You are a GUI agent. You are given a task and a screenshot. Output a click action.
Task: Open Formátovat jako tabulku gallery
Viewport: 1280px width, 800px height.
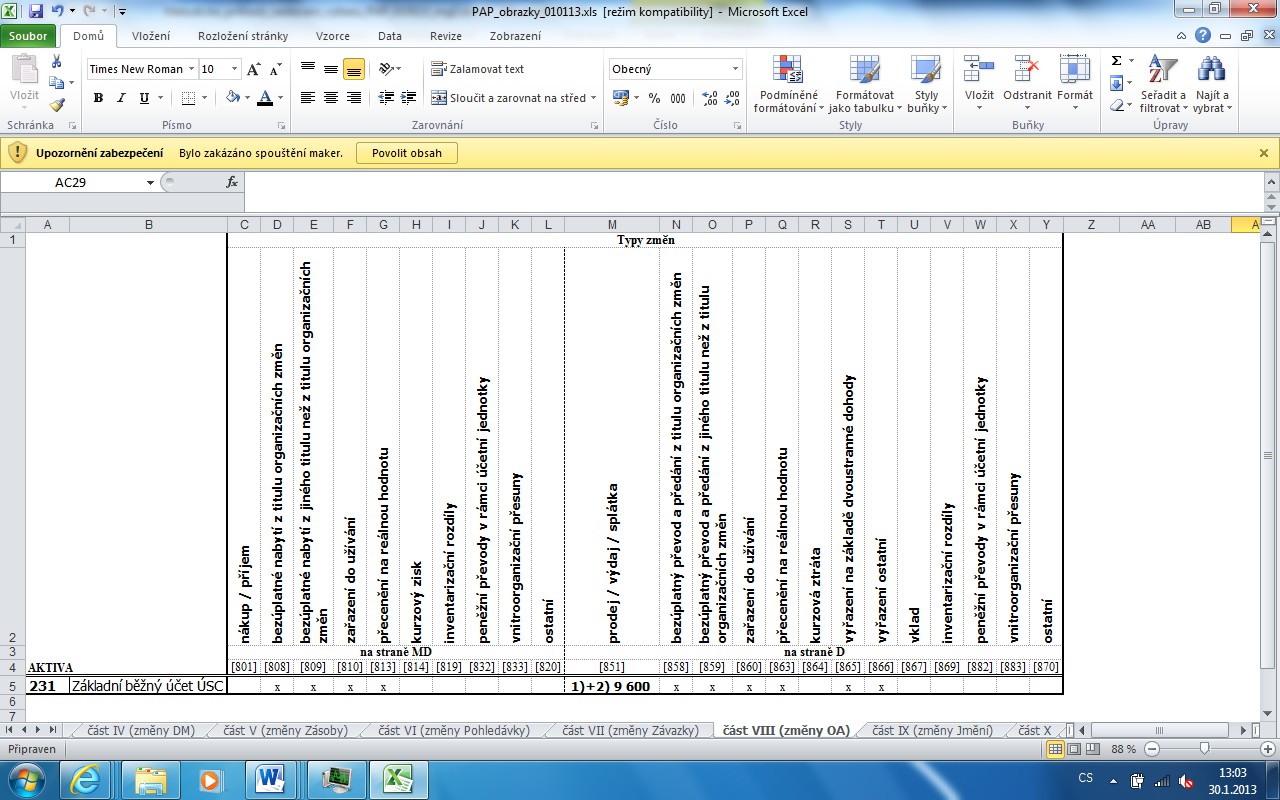click(865, 84)
